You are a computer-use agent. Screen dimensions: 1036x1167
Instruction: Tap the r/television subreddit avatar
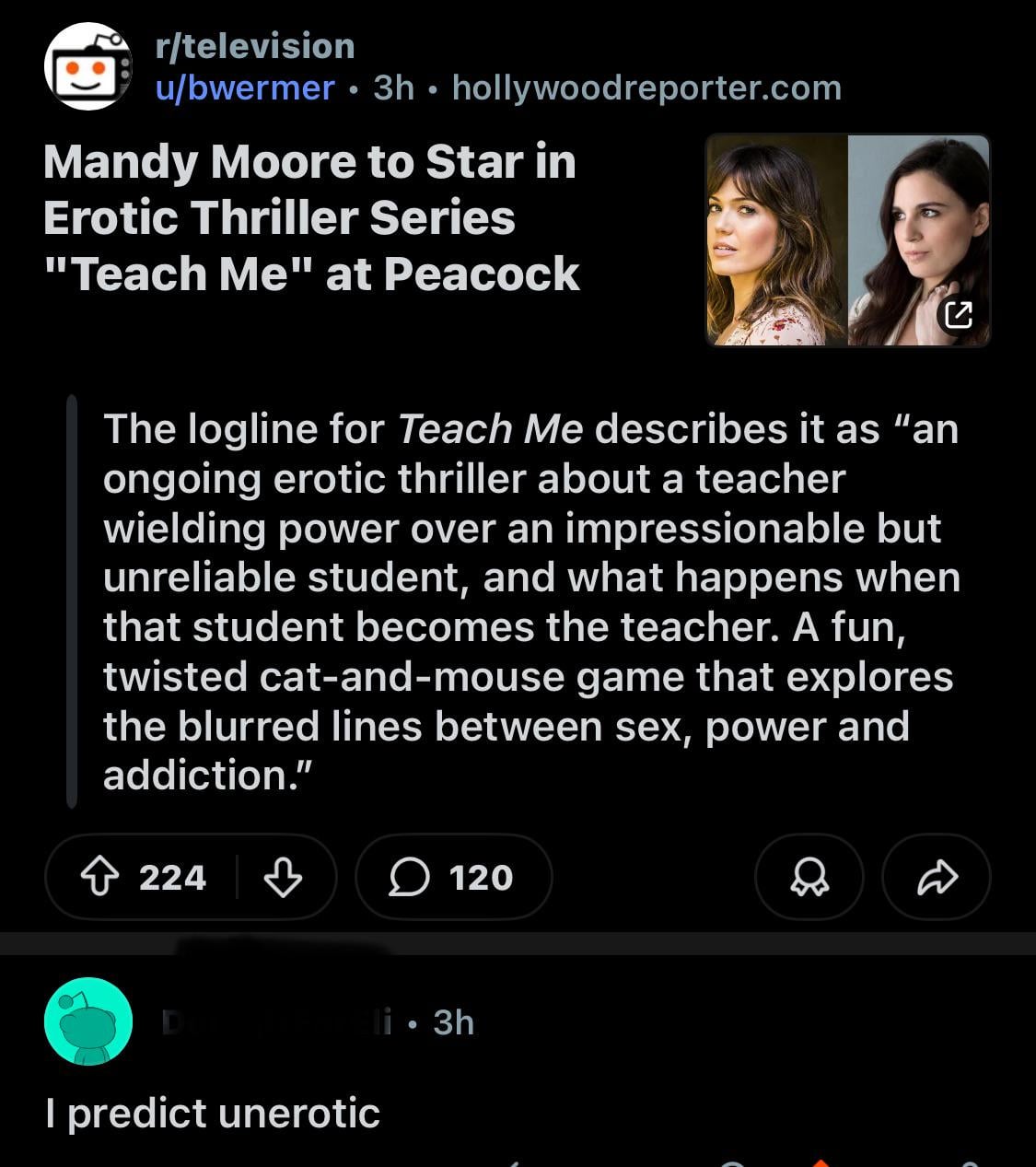(x=88, y=67)
